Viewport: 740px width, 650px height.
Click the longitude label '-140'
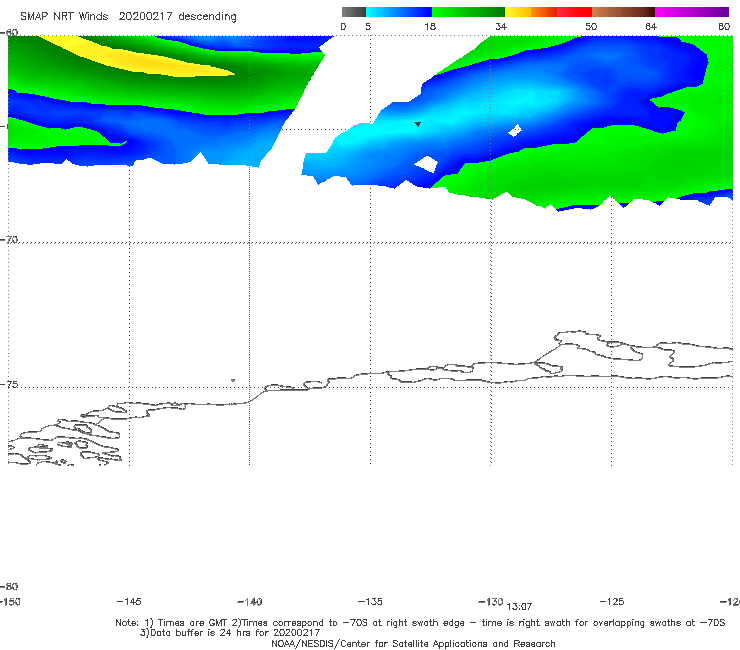tap(250, 602)
